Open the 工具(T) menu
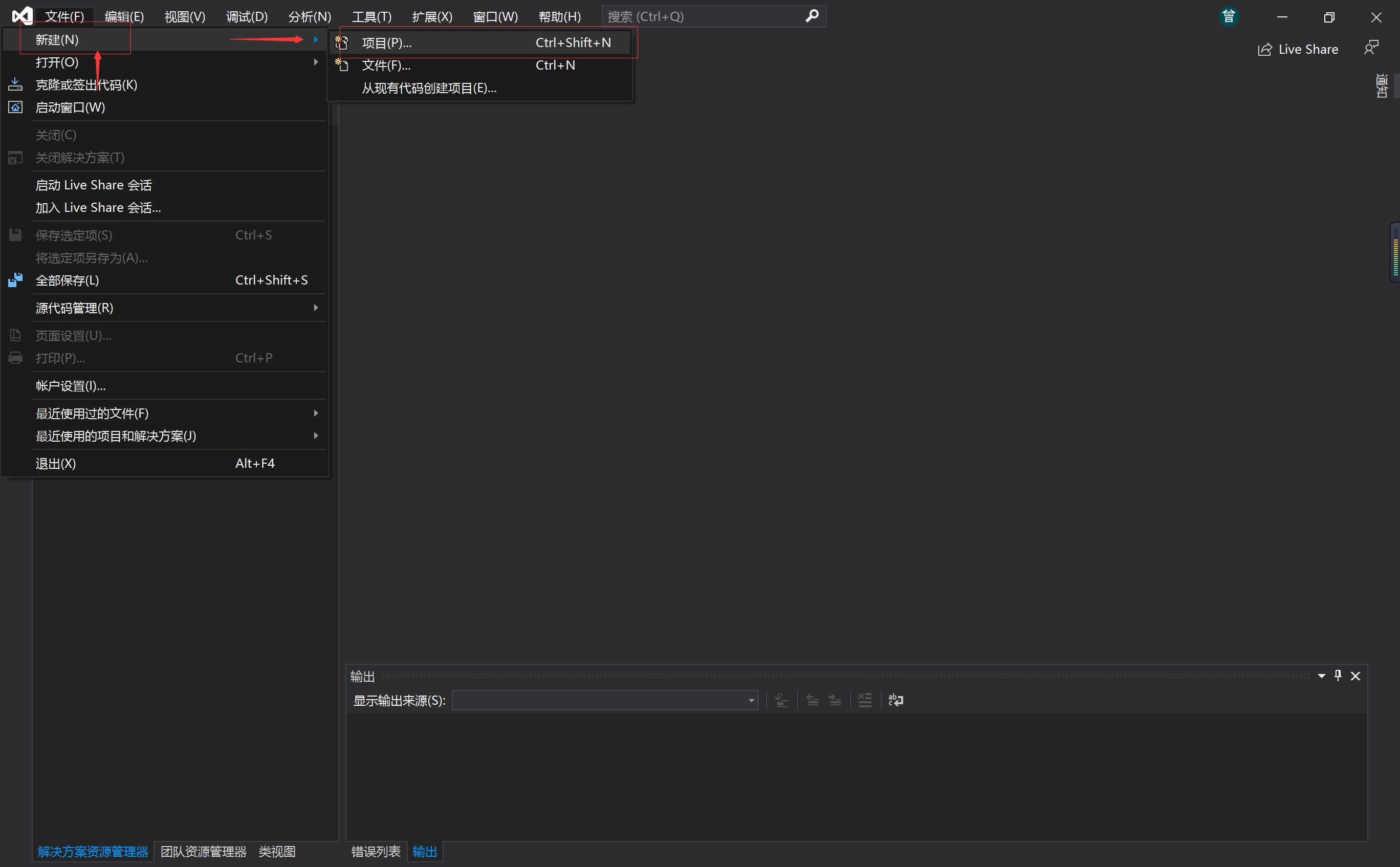The image size is (1400, 867). tap(371, 16)
